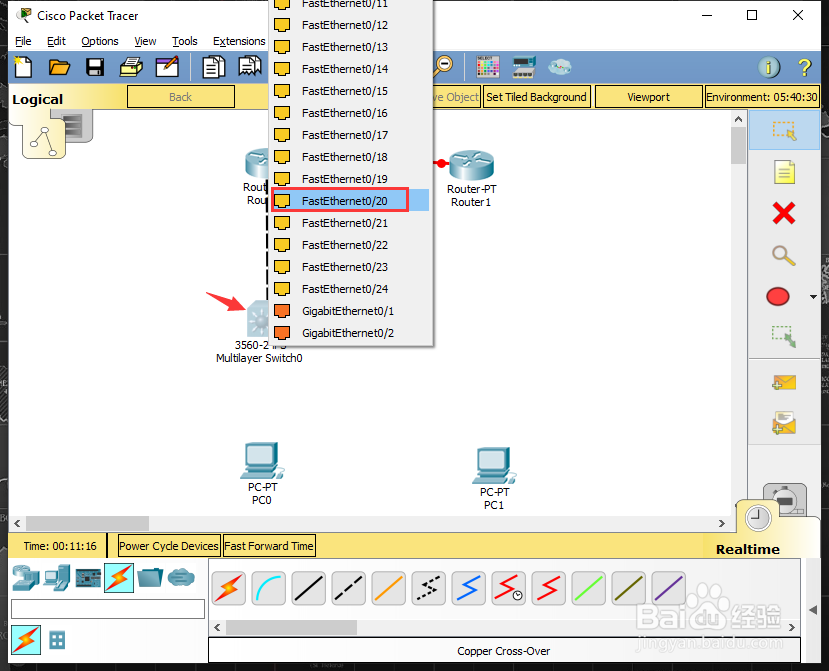The width and height of the screenshot is (829, 671).
Task: Pick the dashed Copper Cross-Over cable
Action: point(348,588)
